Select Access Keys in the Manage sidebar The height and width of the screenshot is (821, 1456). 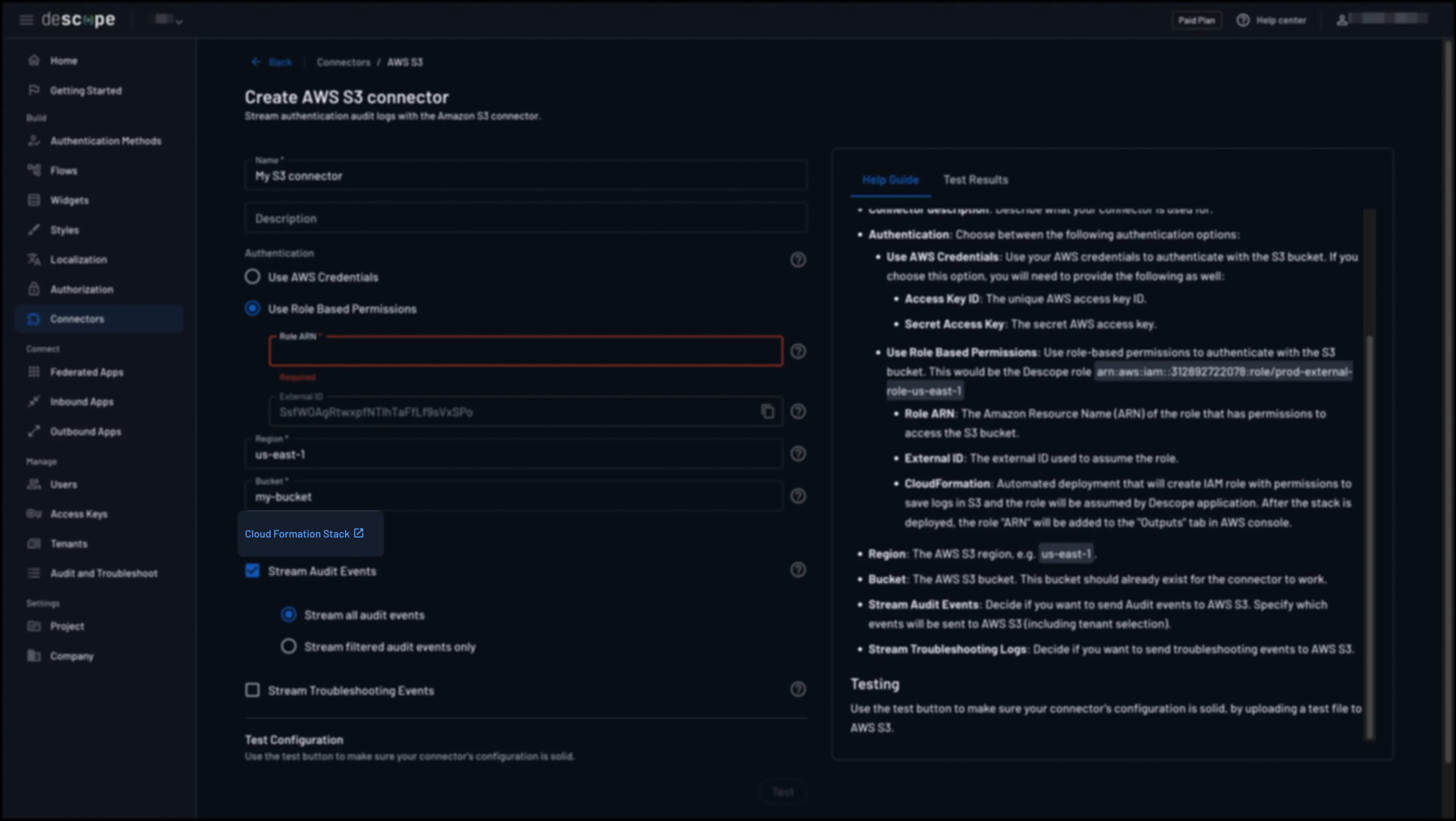[x=78, y=514]
